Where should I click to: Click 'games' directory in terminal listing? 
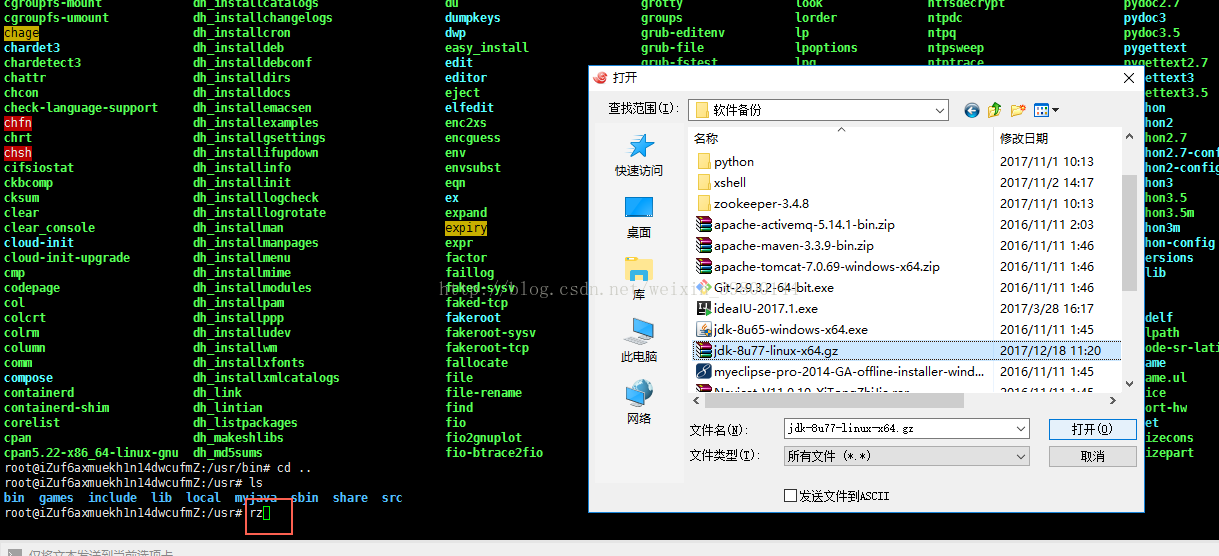click(56, 498)
